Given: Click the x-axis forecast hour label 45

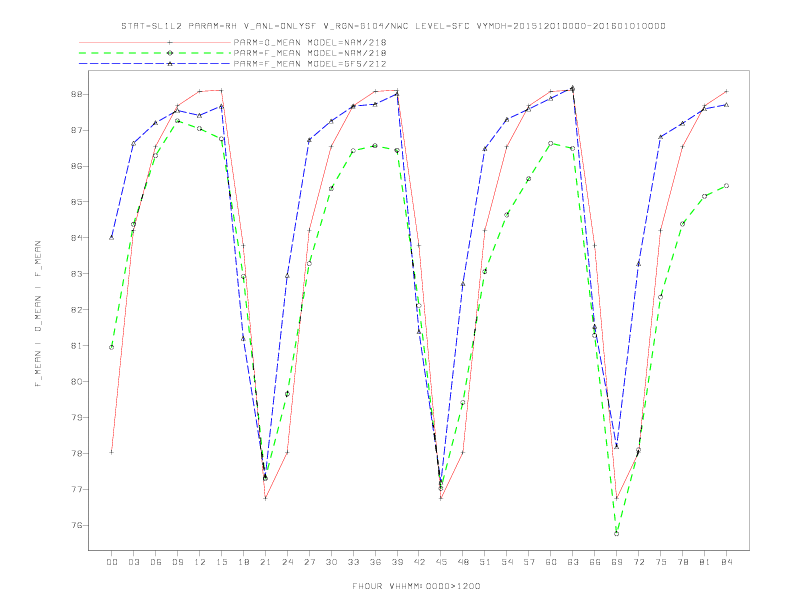Looking at the screenshot, I should [x=441, y=562].
